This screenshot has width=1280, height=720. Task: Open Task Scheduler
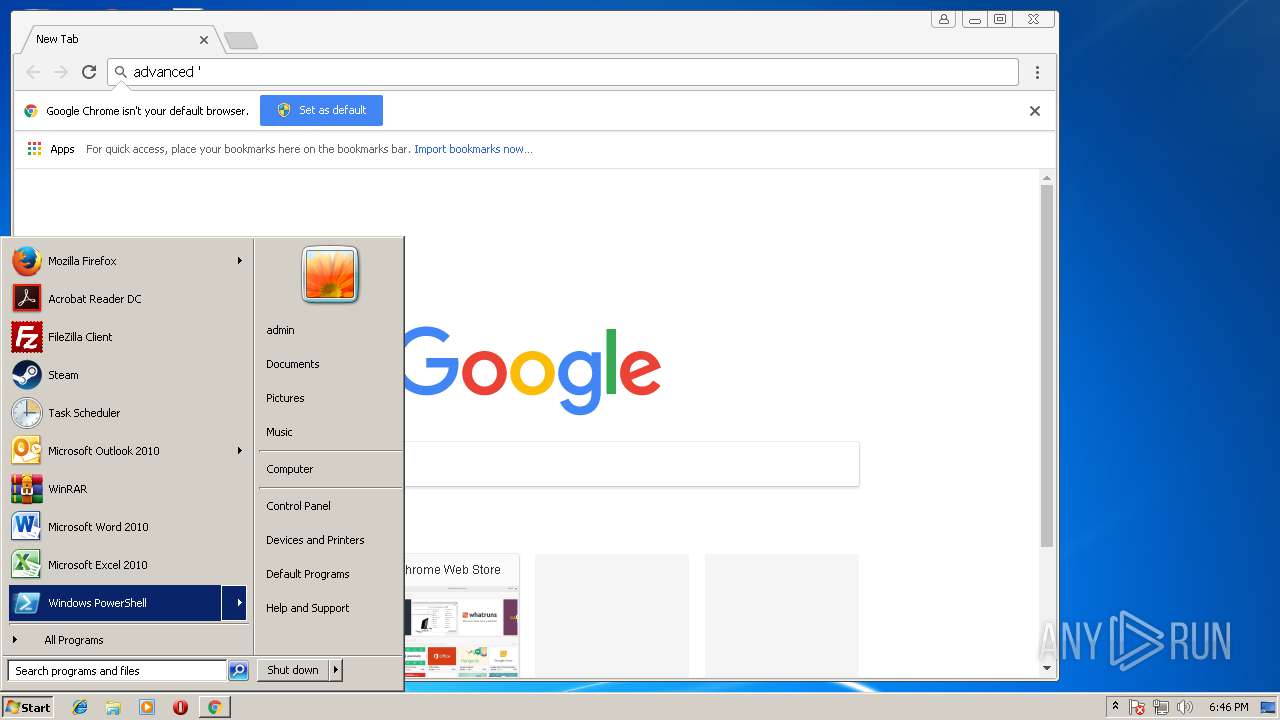(127, 413)
